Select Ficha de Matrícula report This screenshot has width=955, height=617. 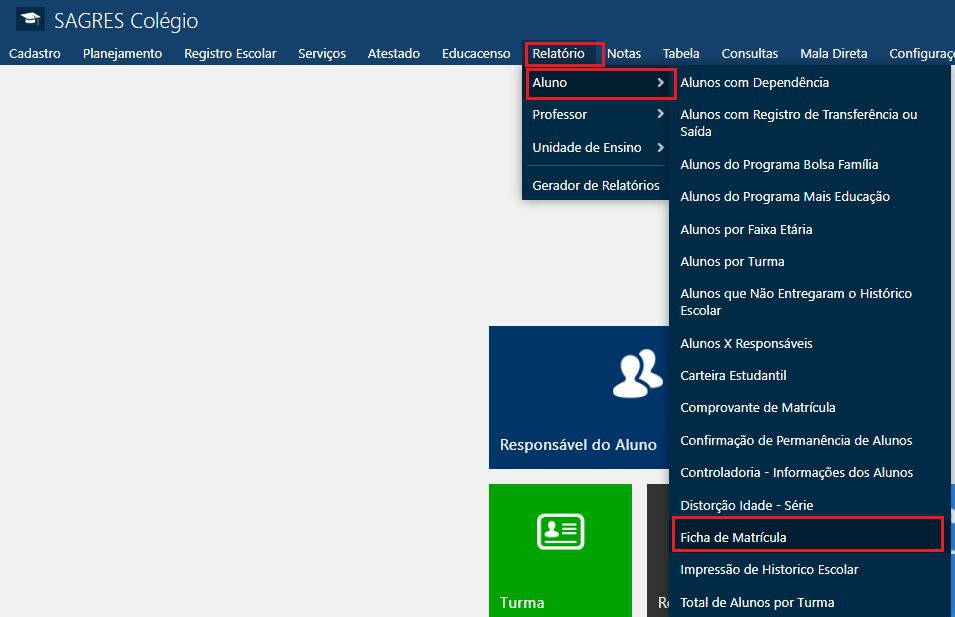tap(733, 538)
